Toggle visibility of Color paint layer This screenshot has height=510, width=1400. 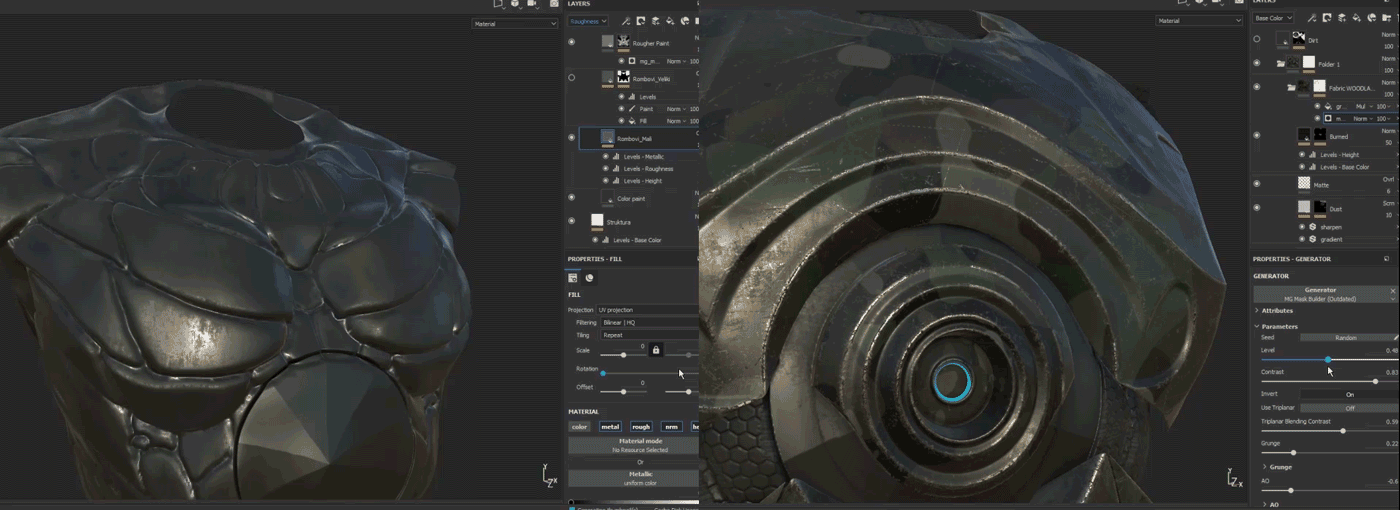coord(572,198)
